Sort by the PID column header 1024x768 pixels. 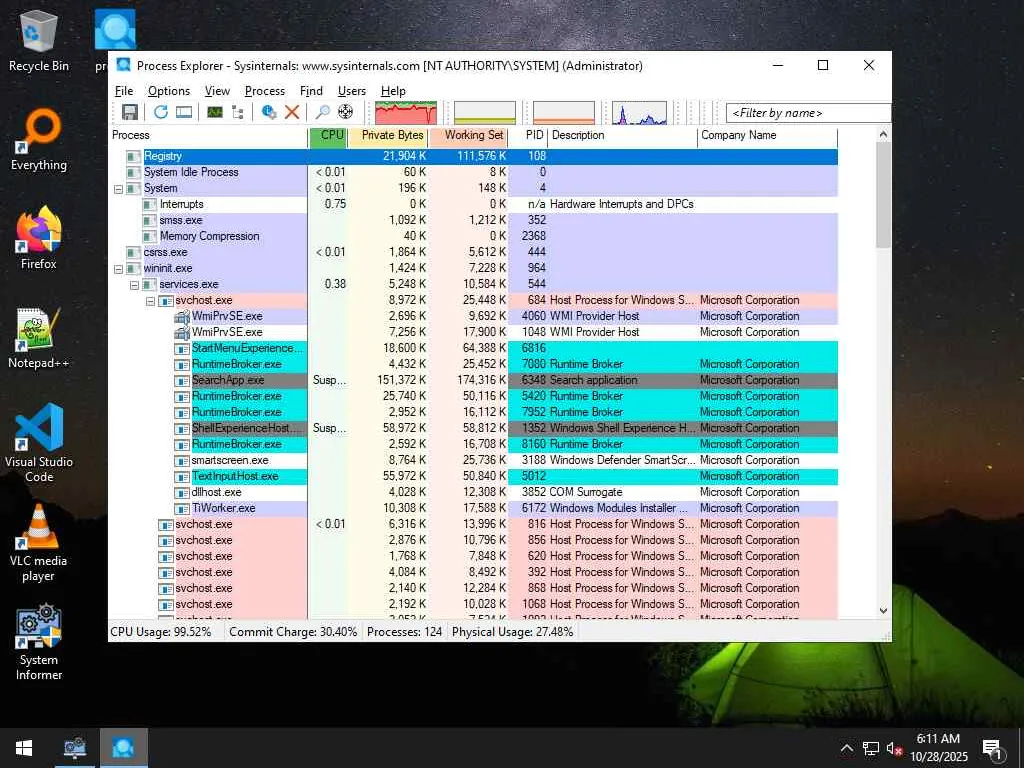click(528, 135)
